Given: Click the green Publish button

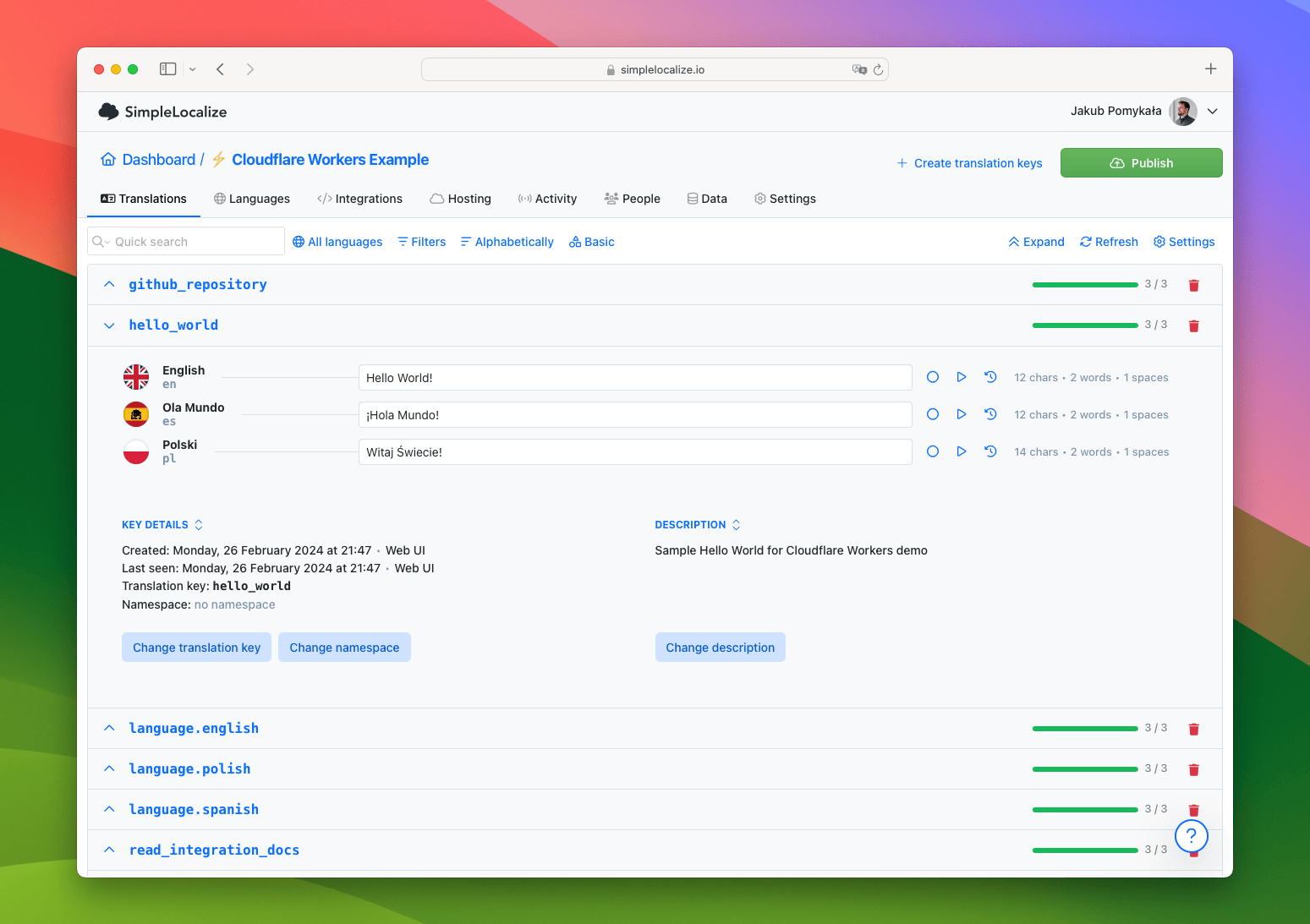Looking at the screenshot, I should coord(1141,163).
